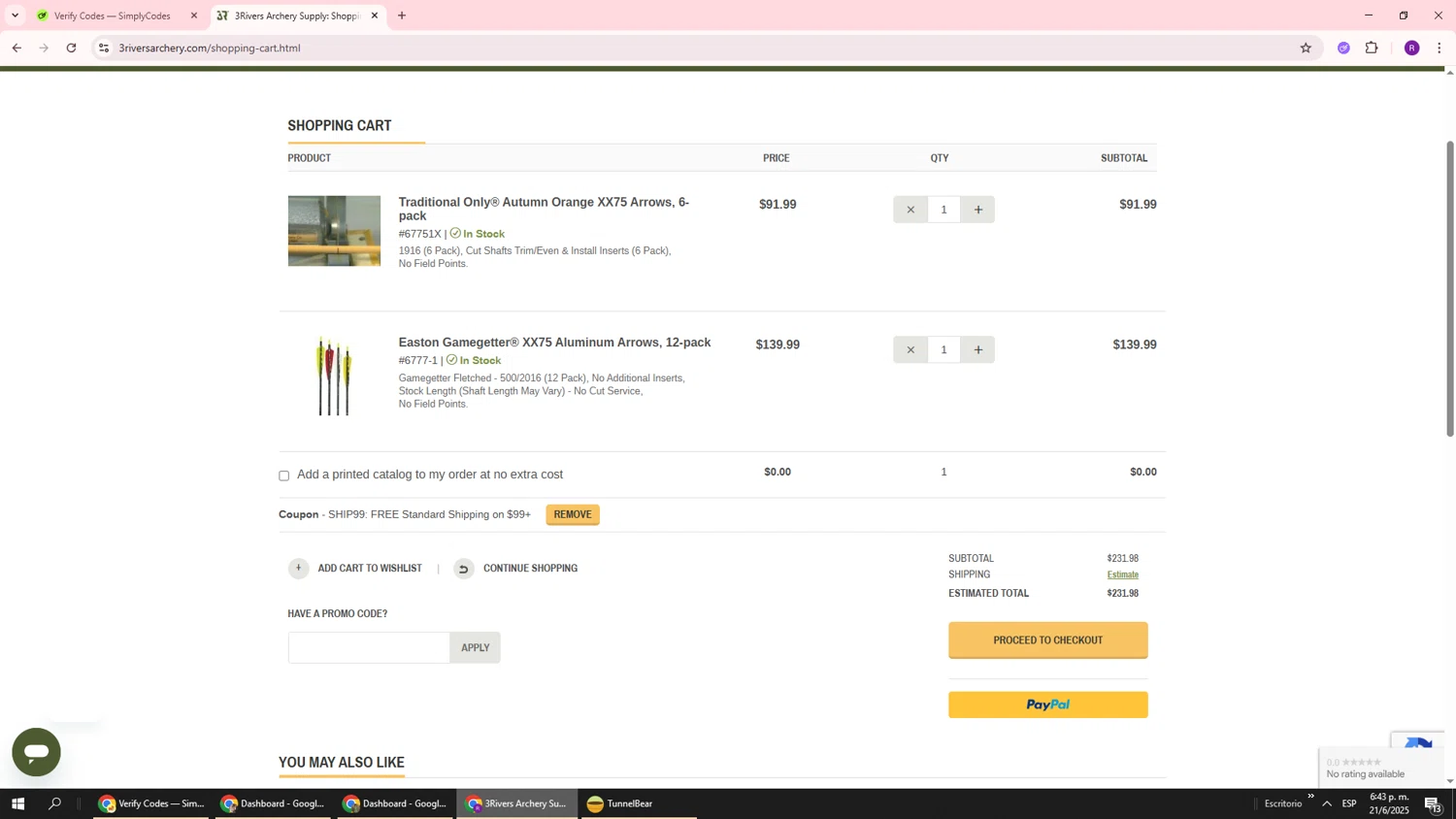1456x819 pixels.
Task: Click the Add Cart to Wishlist text
Action: tap(370, 569)
